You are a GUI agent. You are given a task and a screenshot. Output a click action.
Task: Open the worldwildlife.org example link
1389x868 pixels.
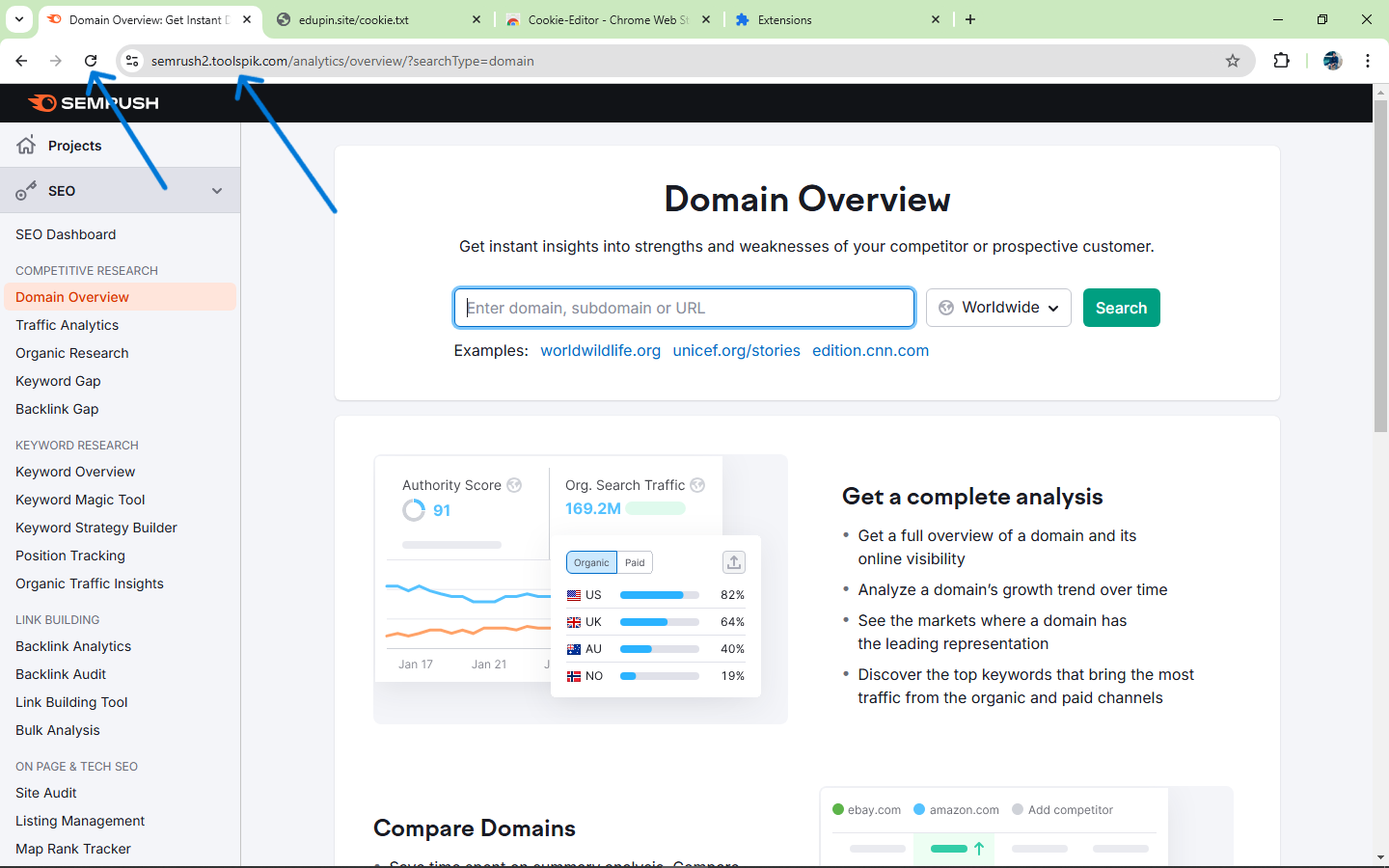click(600, 350)
